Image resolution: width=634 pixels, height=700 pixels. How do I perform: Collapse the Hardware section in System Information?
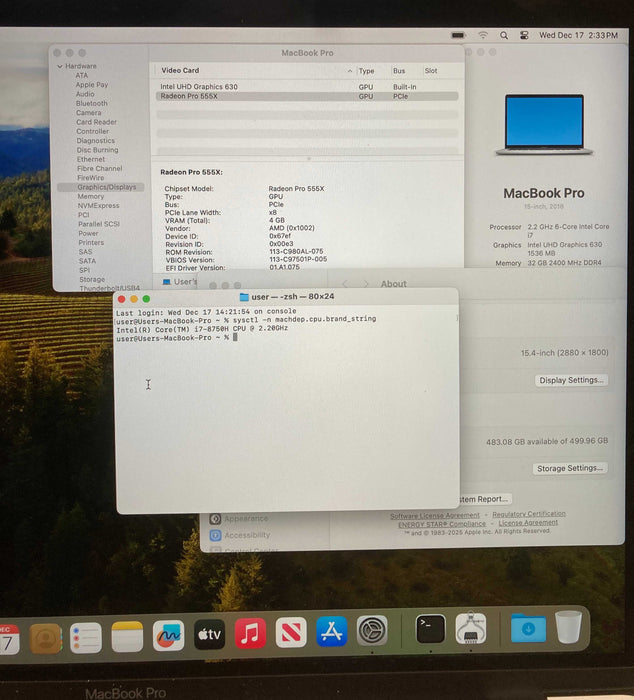pos(60,67)
